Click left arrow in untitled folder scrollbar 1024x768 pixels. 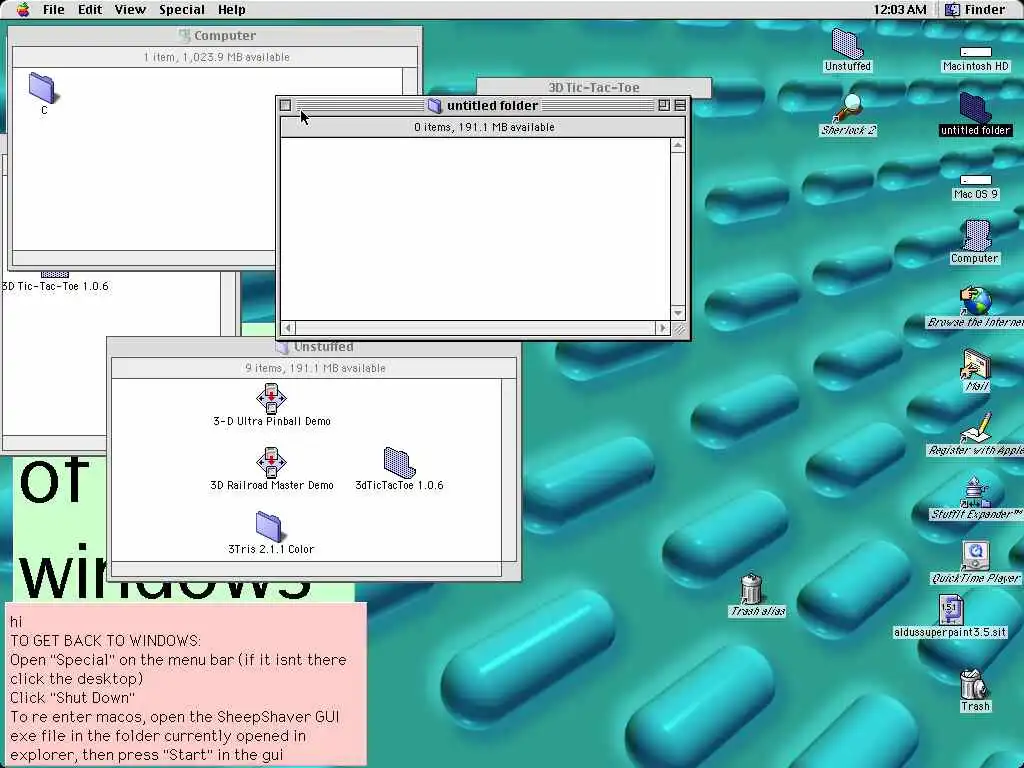pyautogui.click(x=288, y=328)
